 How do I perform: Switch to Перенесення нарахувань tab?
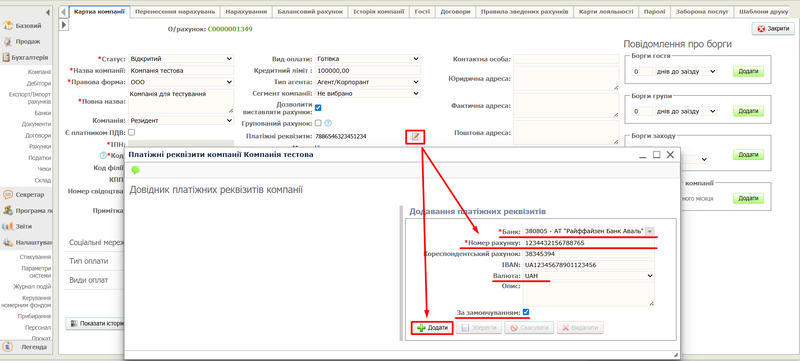coord(175,11)
